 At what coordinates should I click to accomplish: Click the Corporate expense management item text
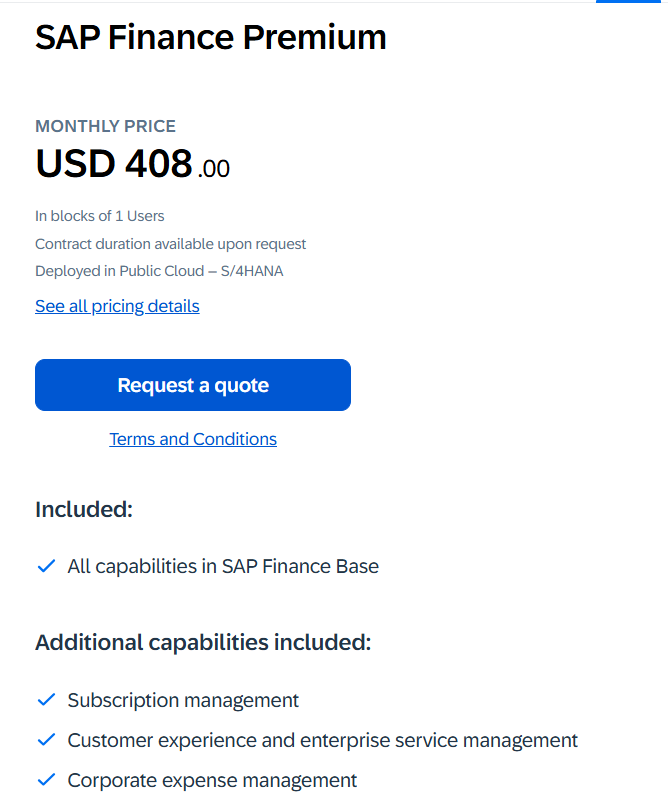coord(212,780)
